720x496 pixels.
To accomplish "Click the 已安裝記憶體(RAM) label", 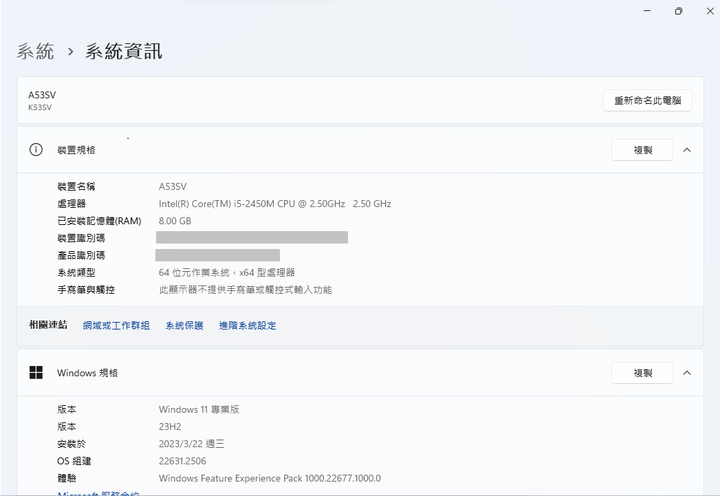I will click(99, 221).
